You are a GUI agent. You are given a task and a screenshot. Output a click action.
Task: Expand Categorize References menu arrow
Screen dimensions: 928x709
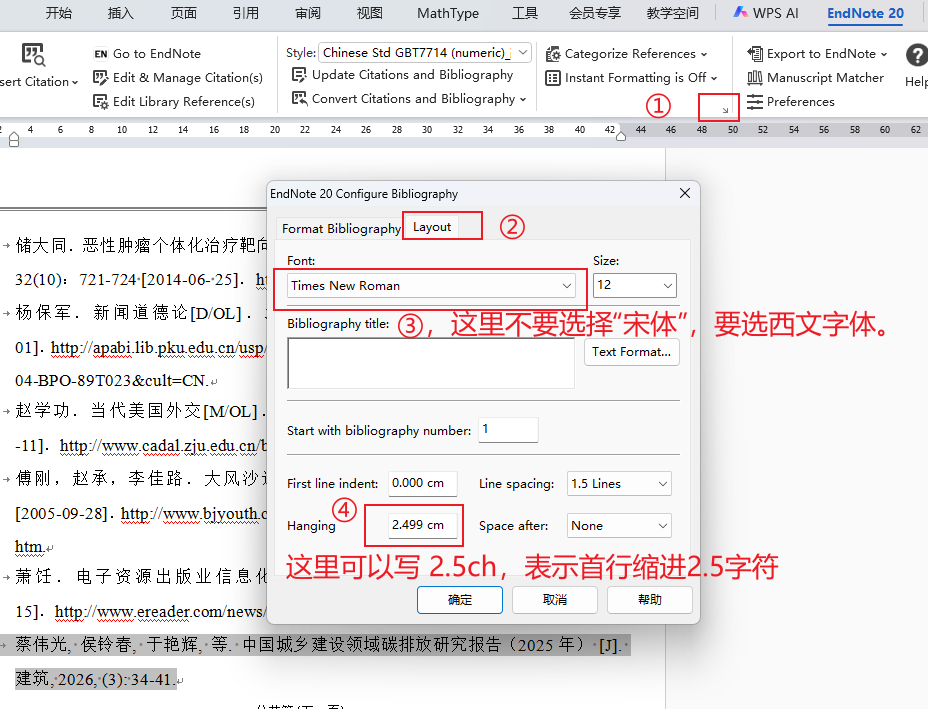[704, 54]
